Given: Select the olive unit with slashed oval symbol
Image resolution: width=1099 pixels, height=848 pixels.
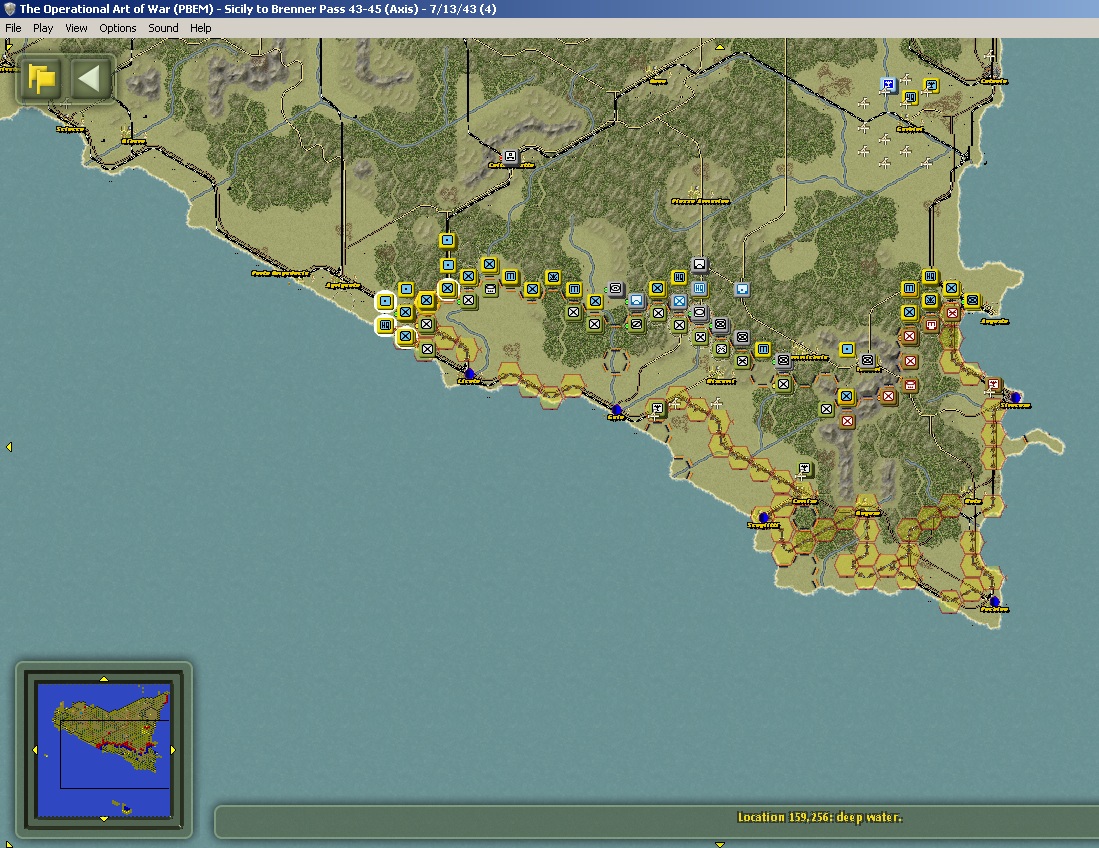Looking at the screenshot, I should [x=636, y=324].
